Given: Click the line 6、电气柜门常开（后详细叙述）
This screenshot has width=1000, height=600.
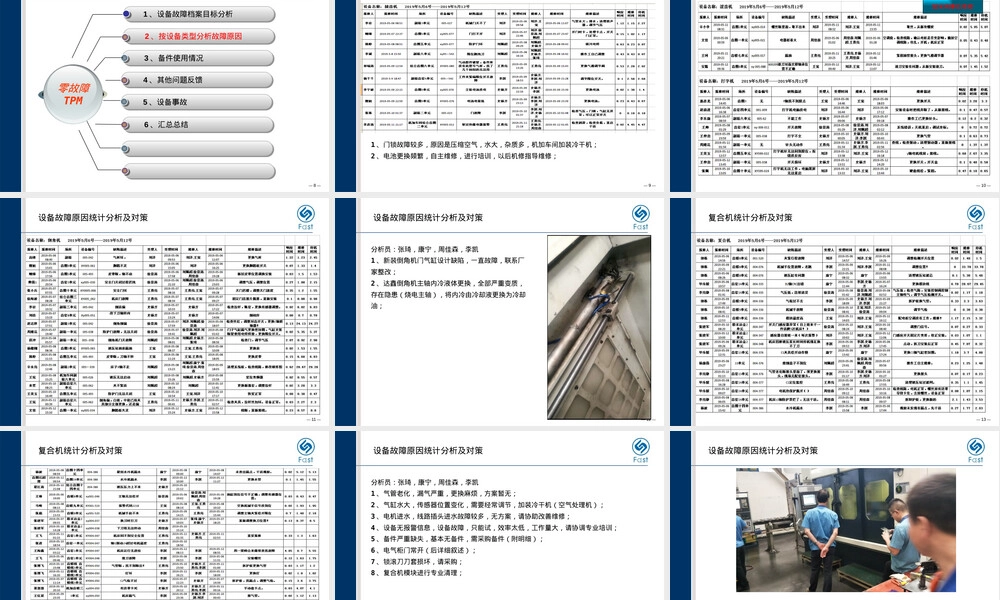Looking at the screenshot, I should click(423, 550).
